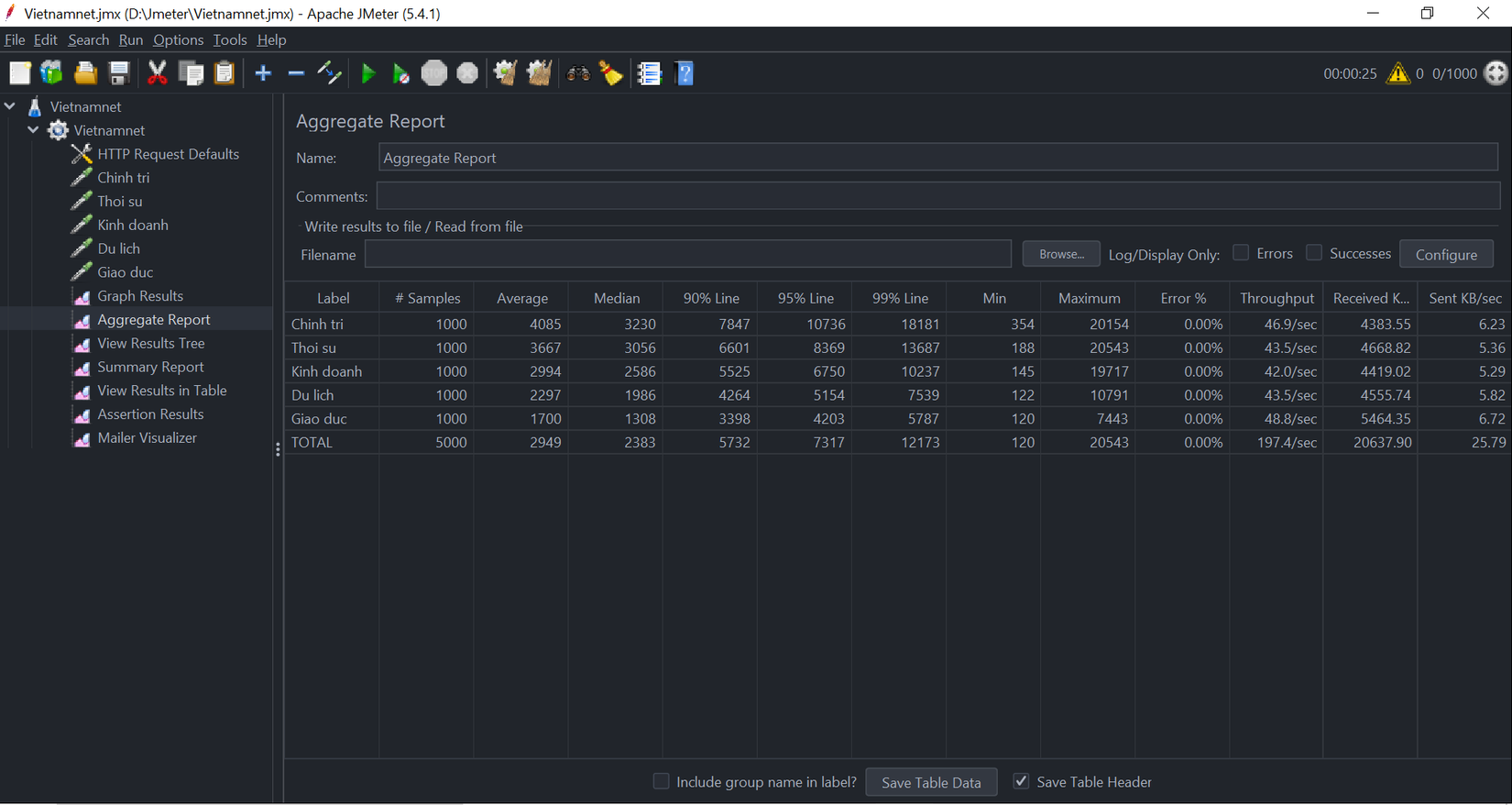Uncheck Save Table Header checkbox
Screen dimensions: 1512x805
tap(1021, 781)
